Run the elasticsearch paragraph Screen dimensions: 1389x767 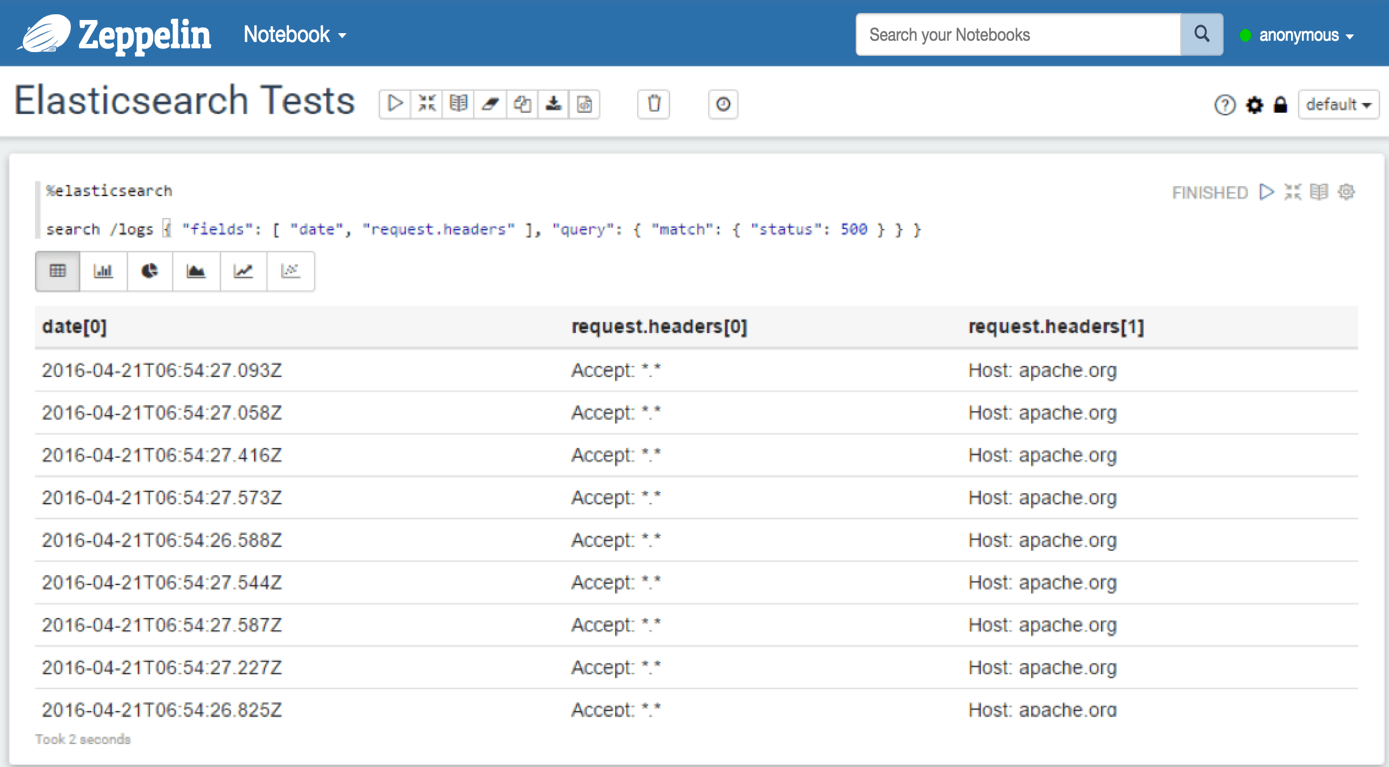(1266, 192)
